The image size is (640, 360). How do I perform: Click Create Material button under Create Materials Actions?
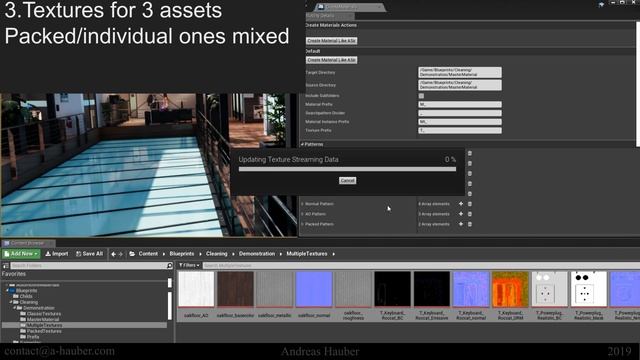(332, 41)
